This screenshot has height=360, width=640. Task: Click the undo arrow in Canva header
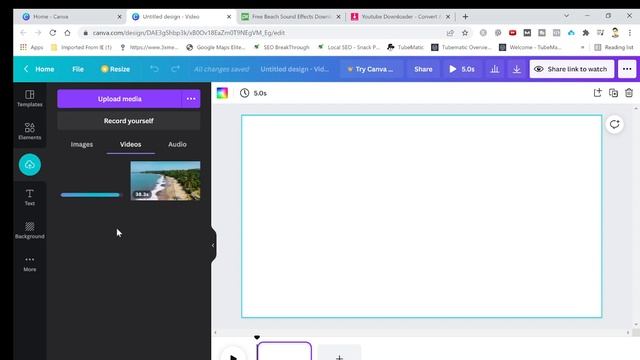point(154,69)
